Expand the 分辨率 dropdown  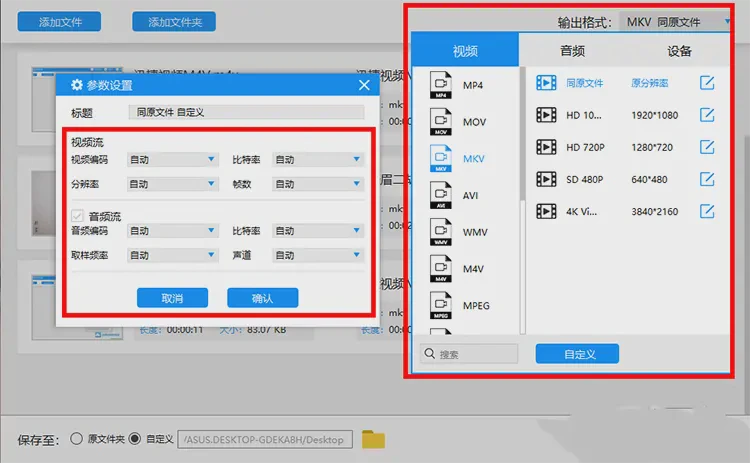point(172,184)
